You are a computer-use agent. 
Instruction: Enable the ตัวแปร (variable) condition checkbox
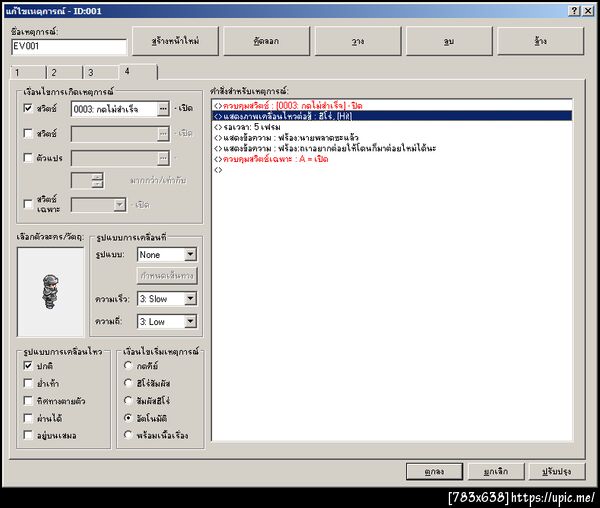tap(28, 158)
